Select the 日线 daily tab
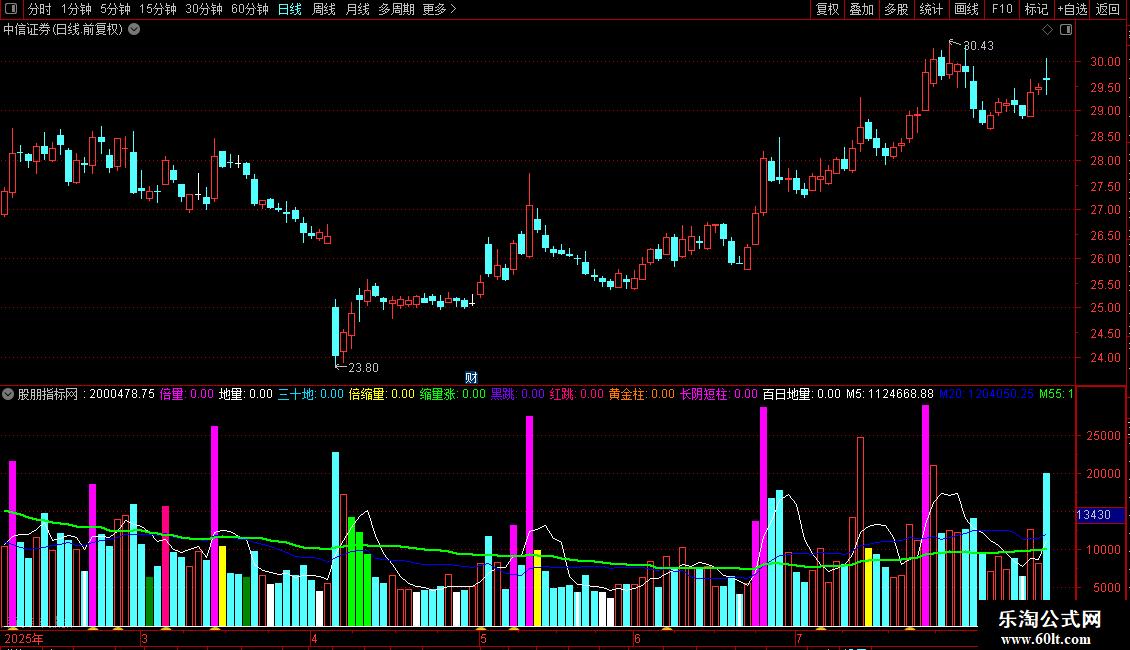1130x650 pixels. [289, 9]
